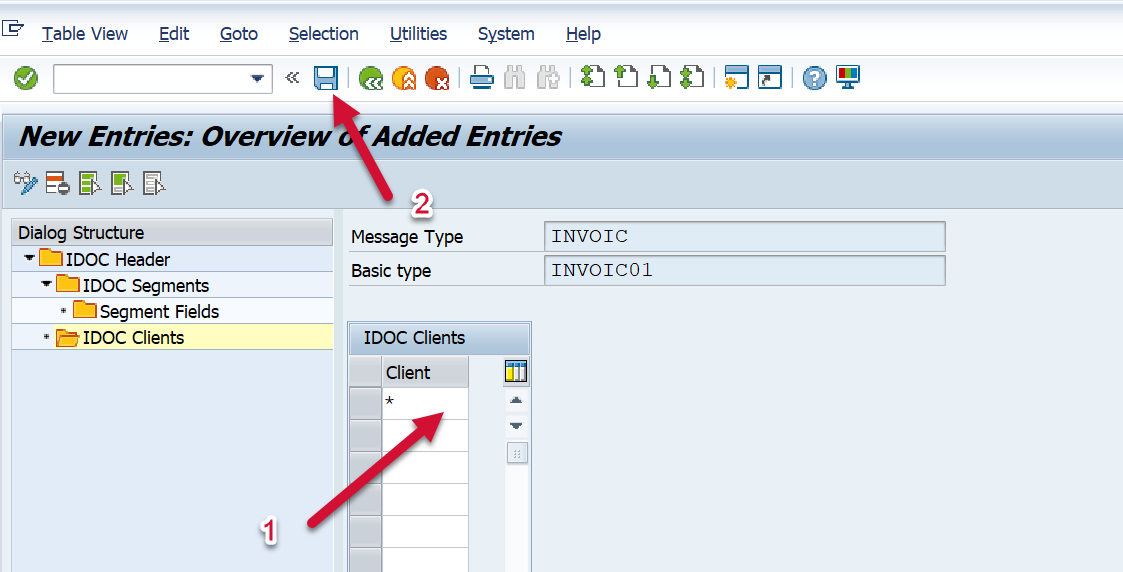1123x572 pixels.
Task: Click the green Back icon
Action: (371, 78)
